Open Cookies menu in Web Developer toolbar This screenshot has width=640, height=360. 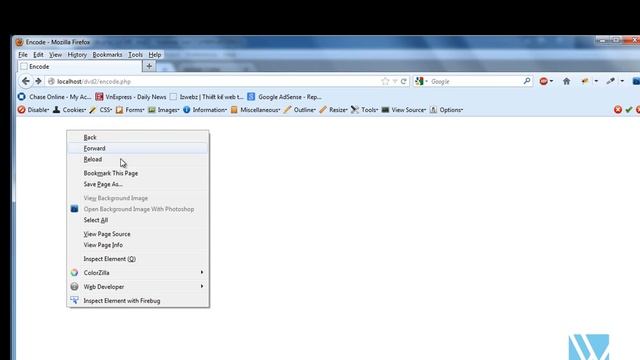tap(69, 110)
